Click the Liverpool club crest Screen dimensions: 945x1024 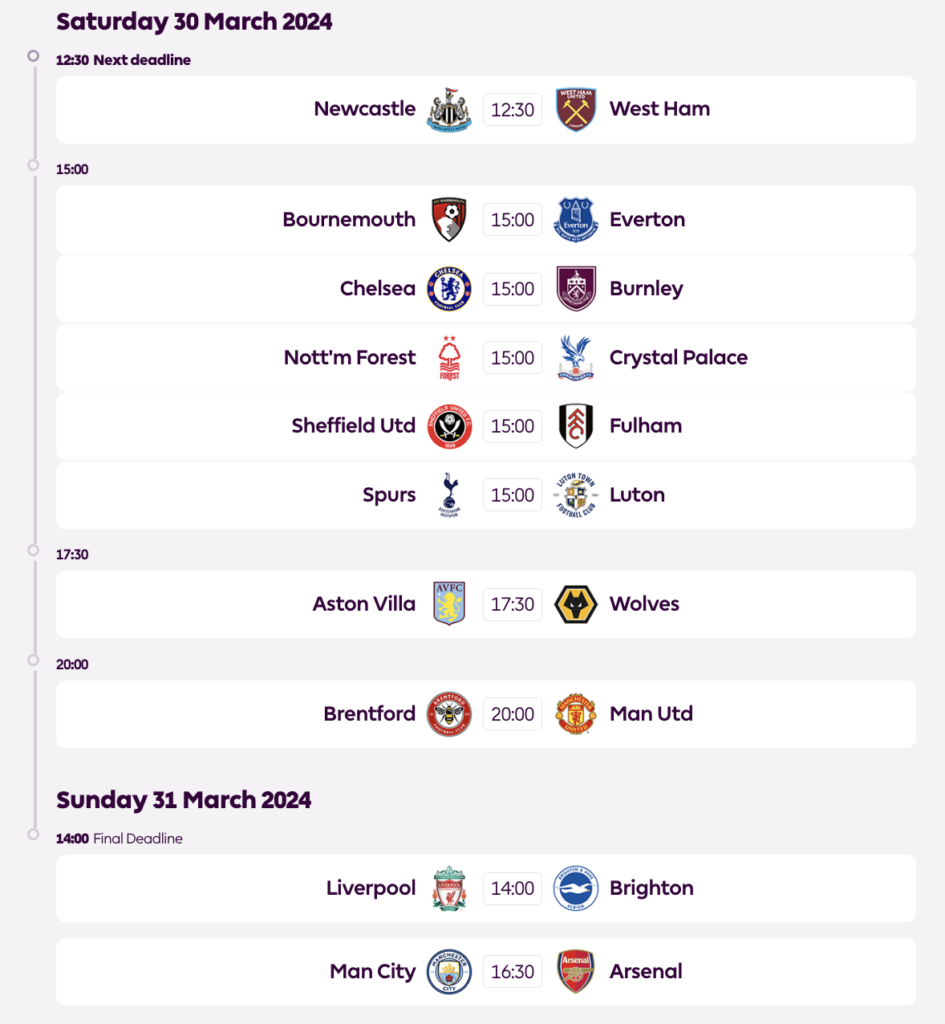[x=449, y=888]
